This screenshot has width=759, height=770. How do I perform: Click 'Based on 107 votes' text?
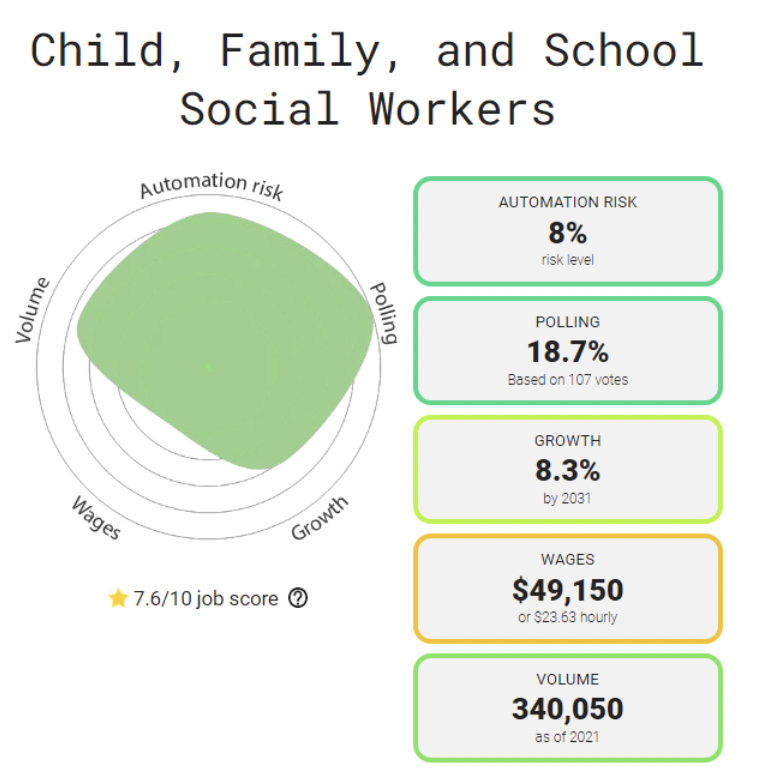tap(567, 380)
